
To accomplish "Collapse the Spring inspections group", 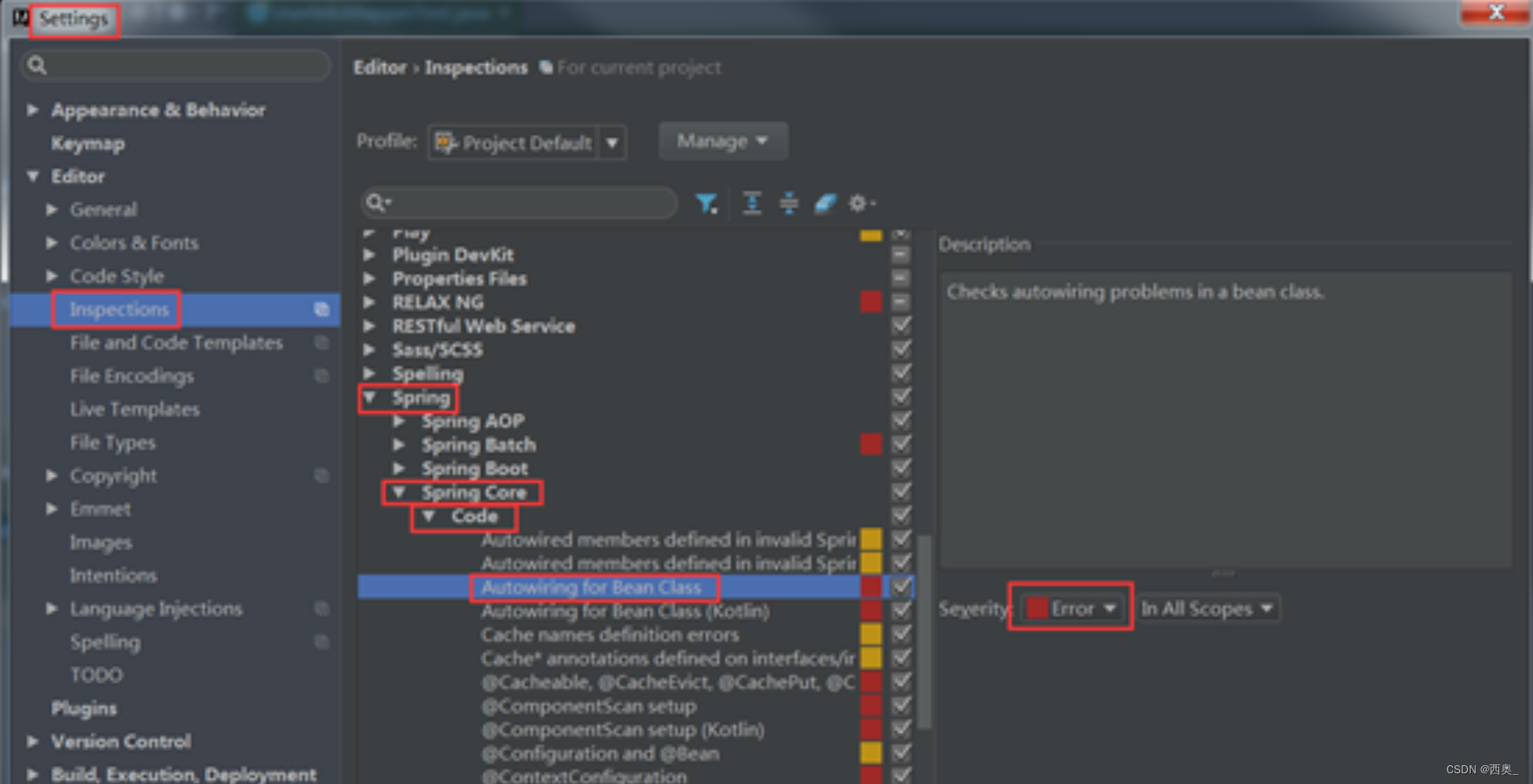I will (370, 397).
